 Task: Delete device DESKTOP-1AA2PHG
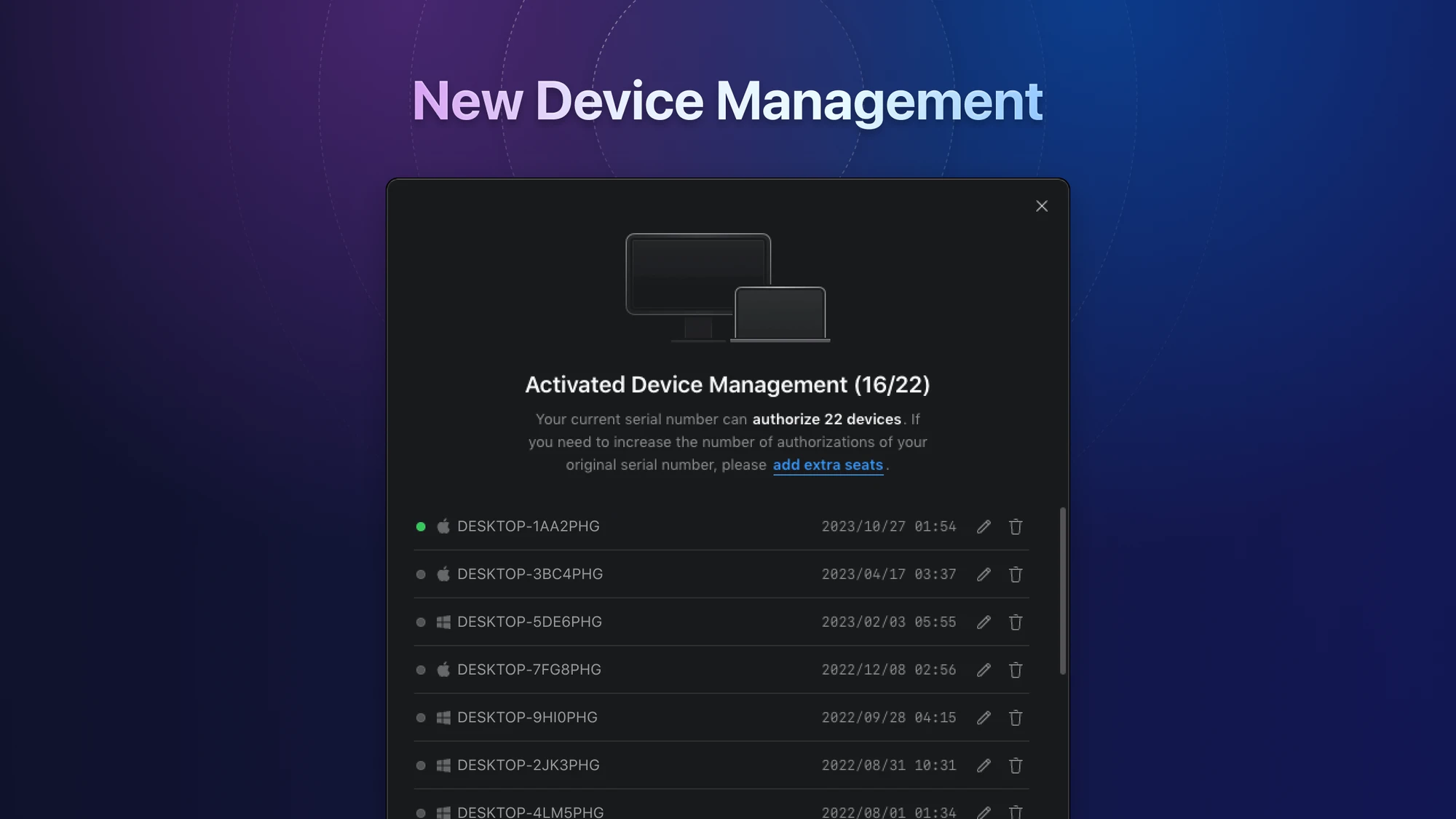click(1016, 526)
